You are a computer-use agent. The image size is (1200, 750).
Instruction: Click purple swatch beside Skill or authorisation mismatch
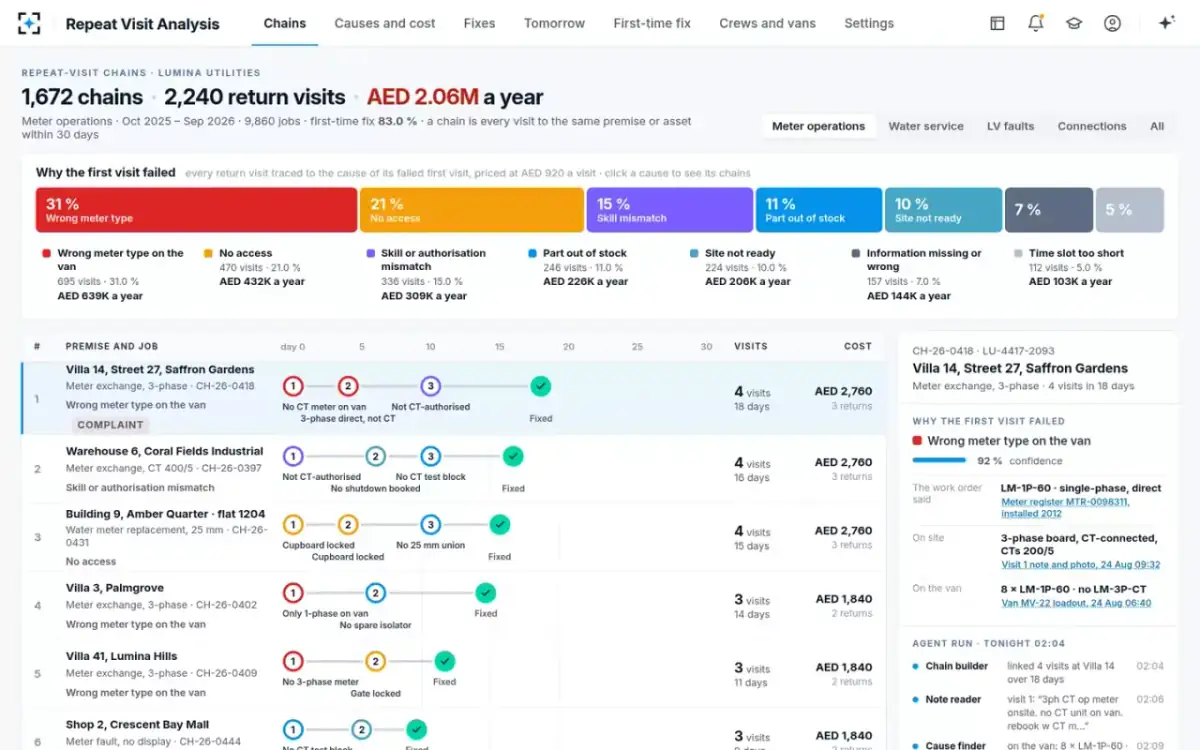pyautogui.click(x=370, y=254)
